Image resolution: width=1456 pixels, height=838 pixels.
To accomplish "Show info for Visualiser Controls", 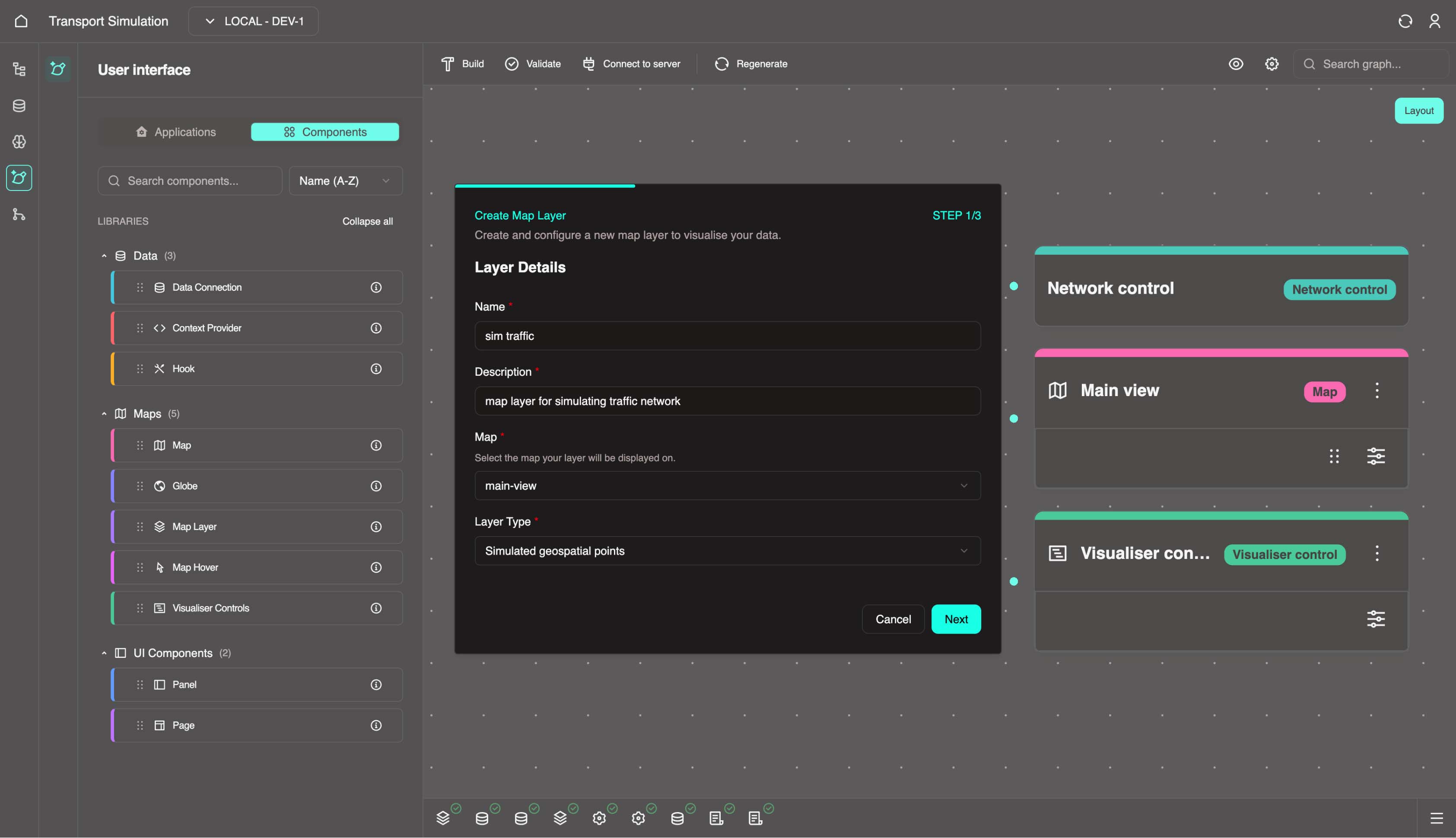I will pos(376,608).
